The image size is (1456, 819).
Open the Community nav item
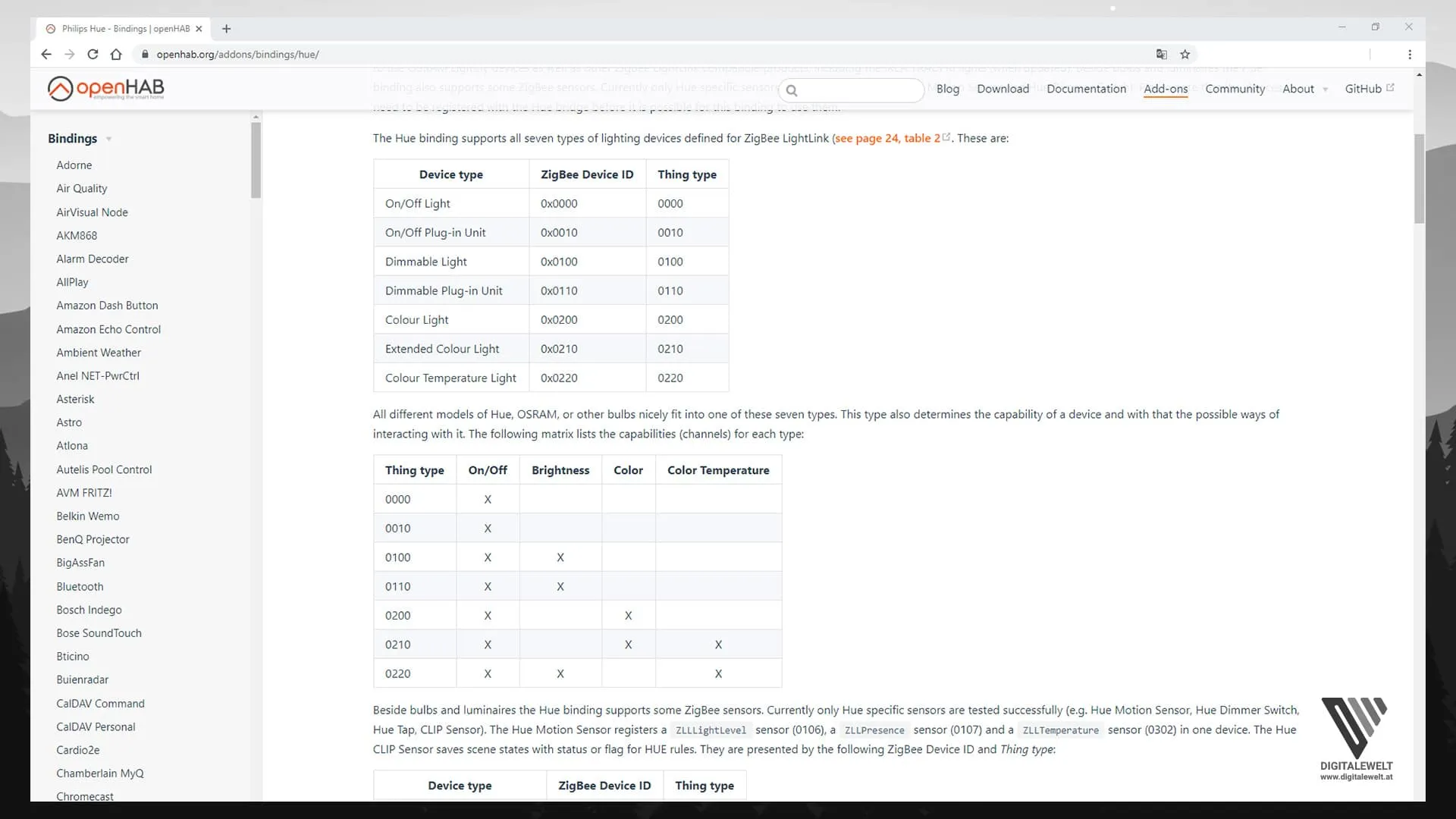[x=1235, y=89]
